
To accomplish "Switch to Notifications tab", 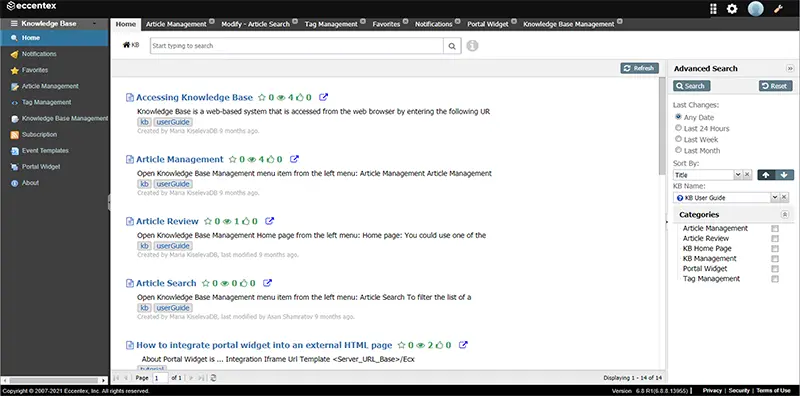I will click(x=434, y=24).
